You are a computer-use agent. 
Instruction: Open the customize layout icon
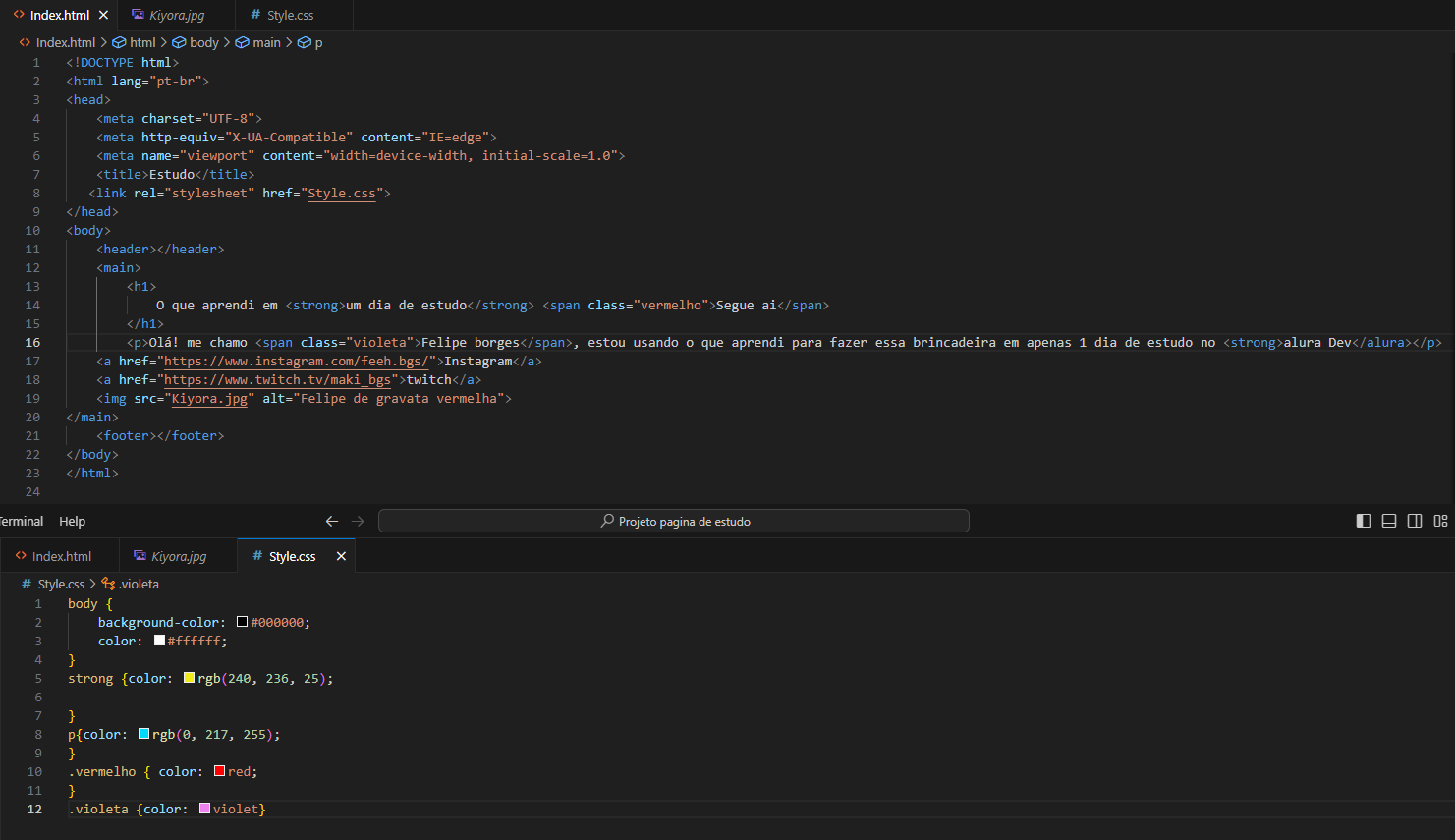(x=1440, y=521)
